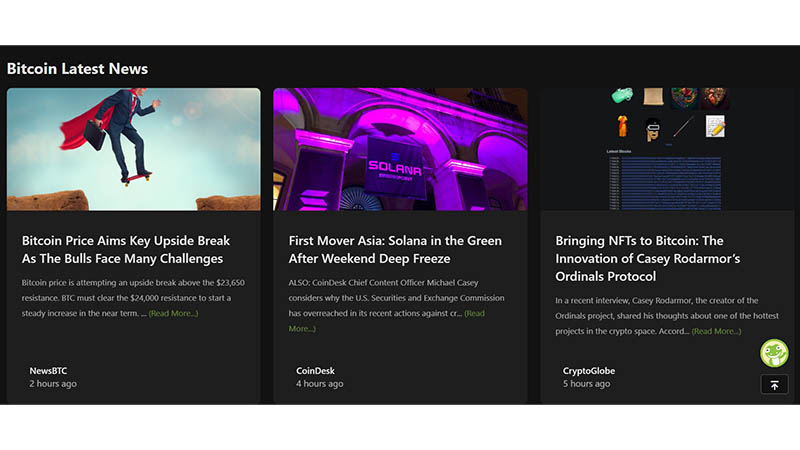The height and width of the screenshot is (450, 800).
Task: Open the NFT Ordinals collage thumbnail
Action: [667, 149]
